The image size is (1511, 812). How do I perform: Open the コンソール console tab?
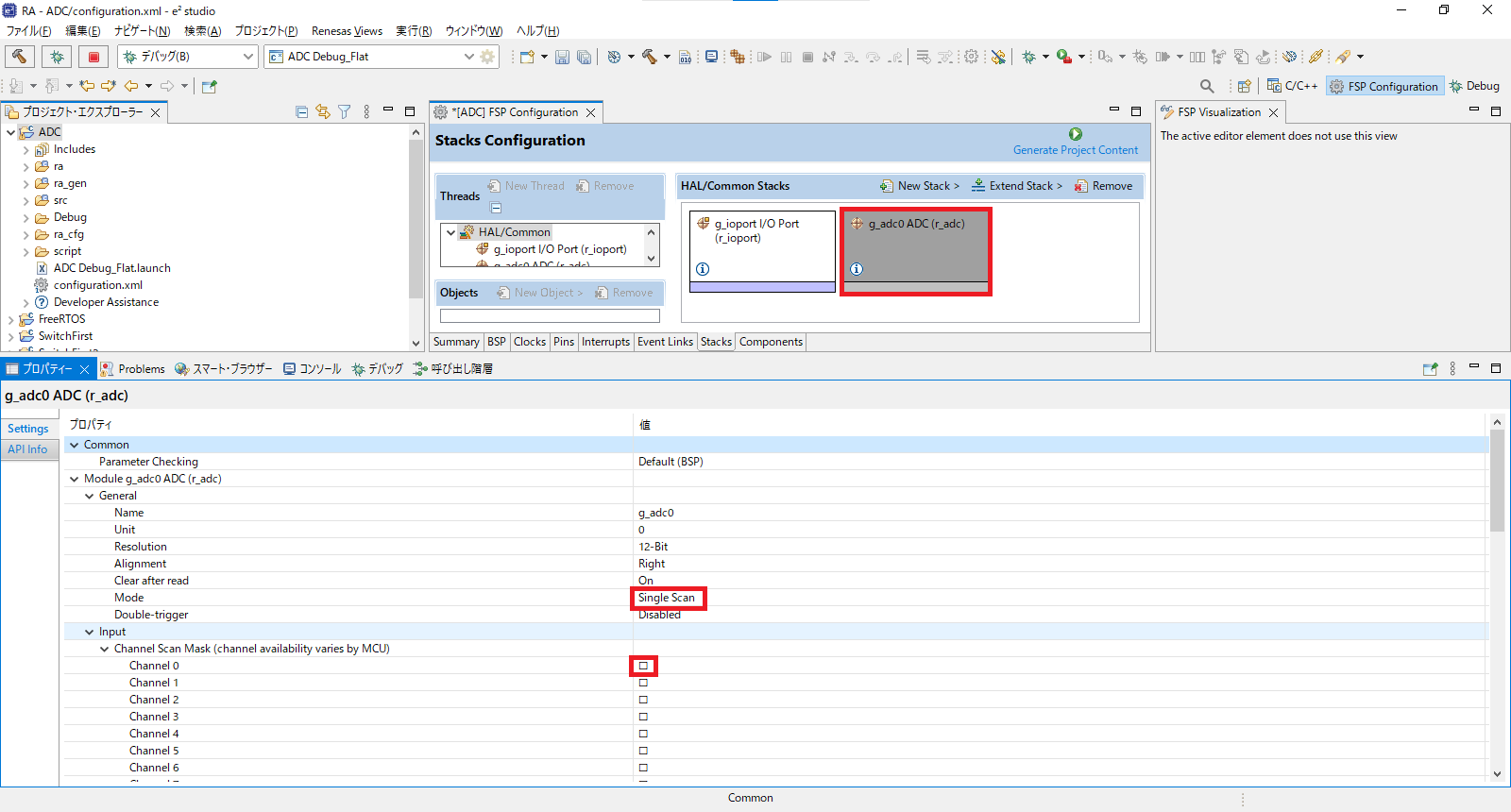tap(313, 368)
